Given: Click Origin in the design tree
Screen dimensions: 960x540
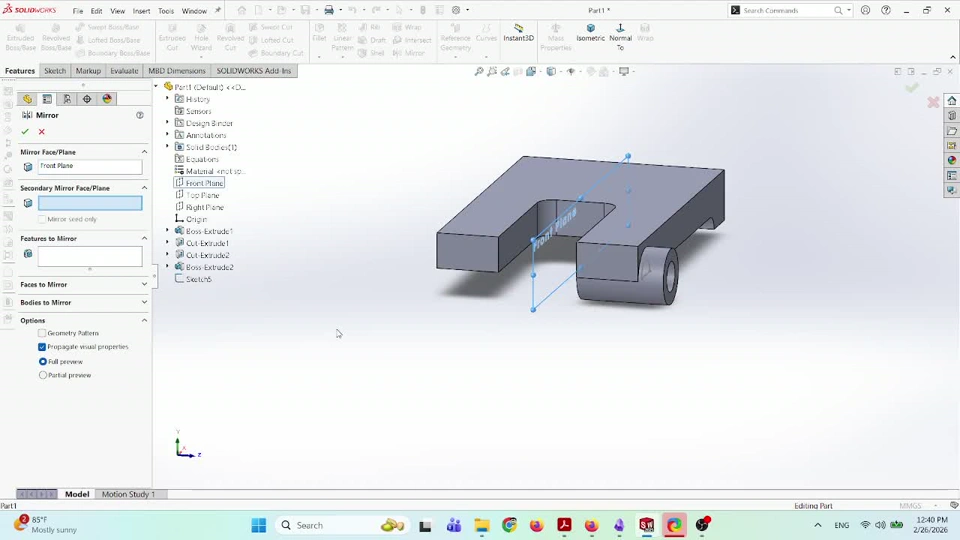Looking at the screenshot, I should [x=197, y=219].
